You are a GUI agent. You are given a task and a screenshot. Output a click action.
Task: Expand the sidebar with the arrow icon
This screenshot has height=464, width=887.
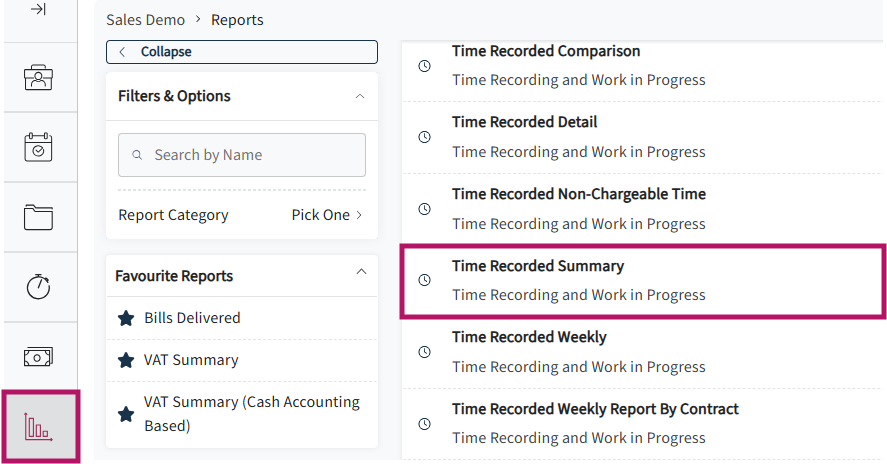tap(38, 9)
